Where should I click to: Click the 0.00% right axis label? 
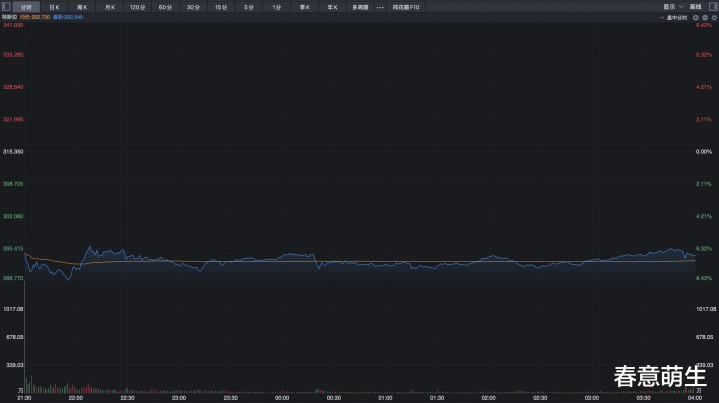point(704,151)
